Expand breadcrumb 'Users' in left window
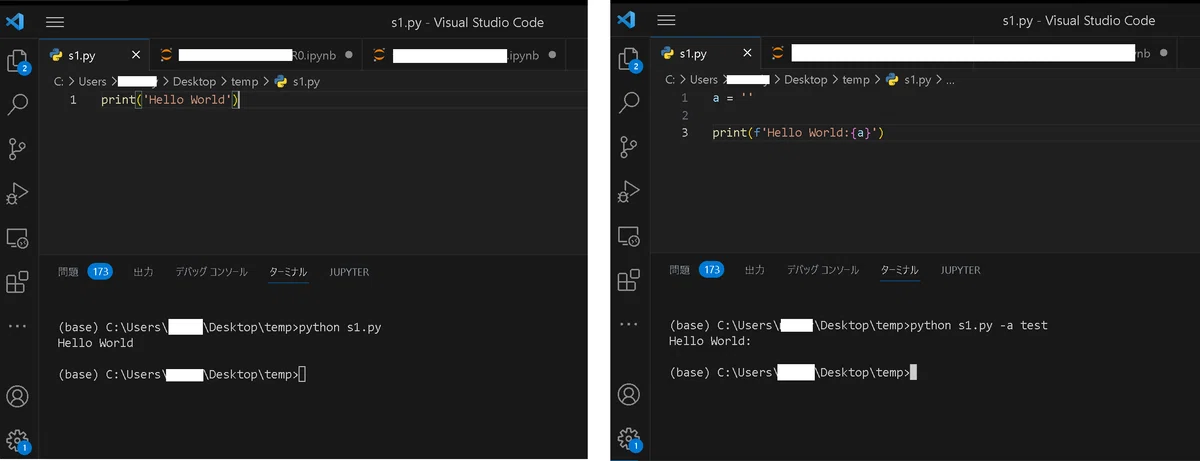Screen dimensions: 1200x461 coord(90,81)
